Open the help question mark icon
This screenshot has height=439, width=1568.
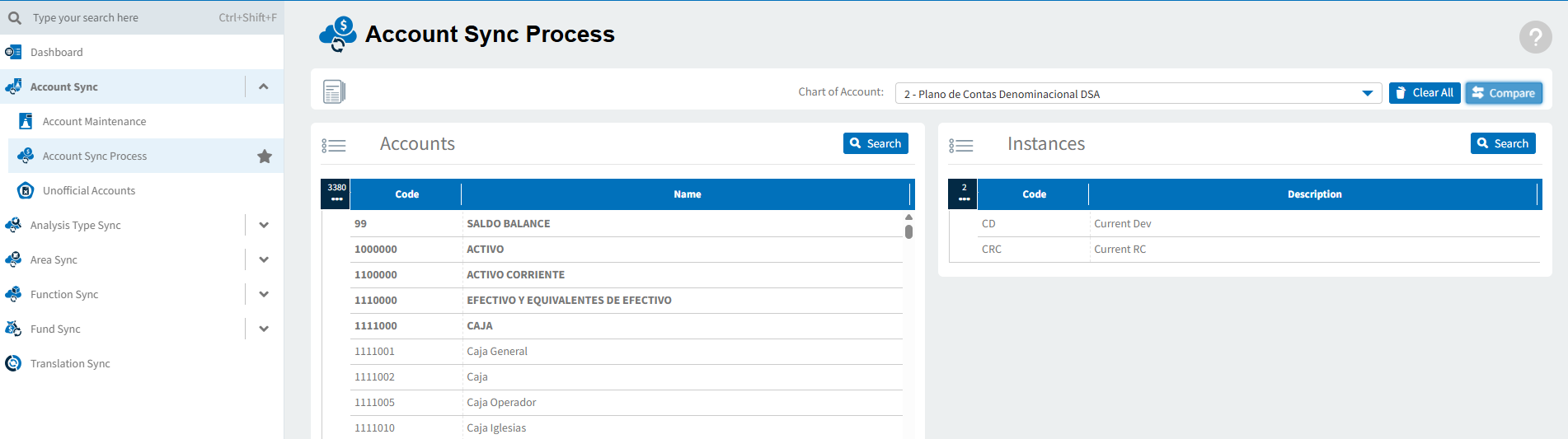1535,37
